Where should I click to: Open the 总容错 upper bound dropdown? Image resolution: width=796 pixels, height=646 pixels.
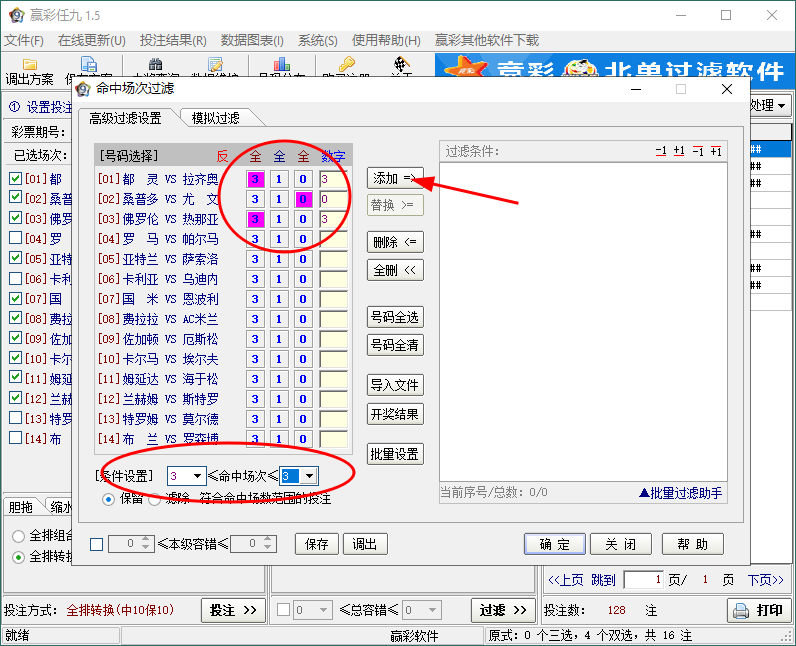point(433,609)
